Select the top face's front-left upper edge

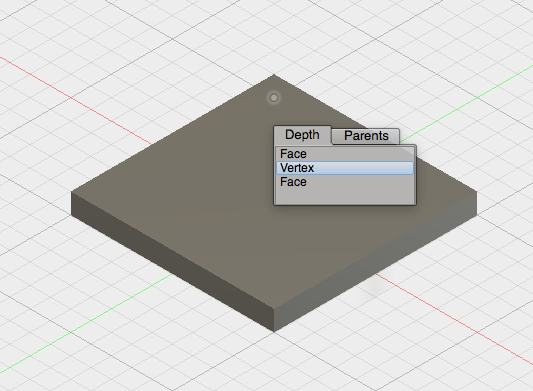[173, 251]
